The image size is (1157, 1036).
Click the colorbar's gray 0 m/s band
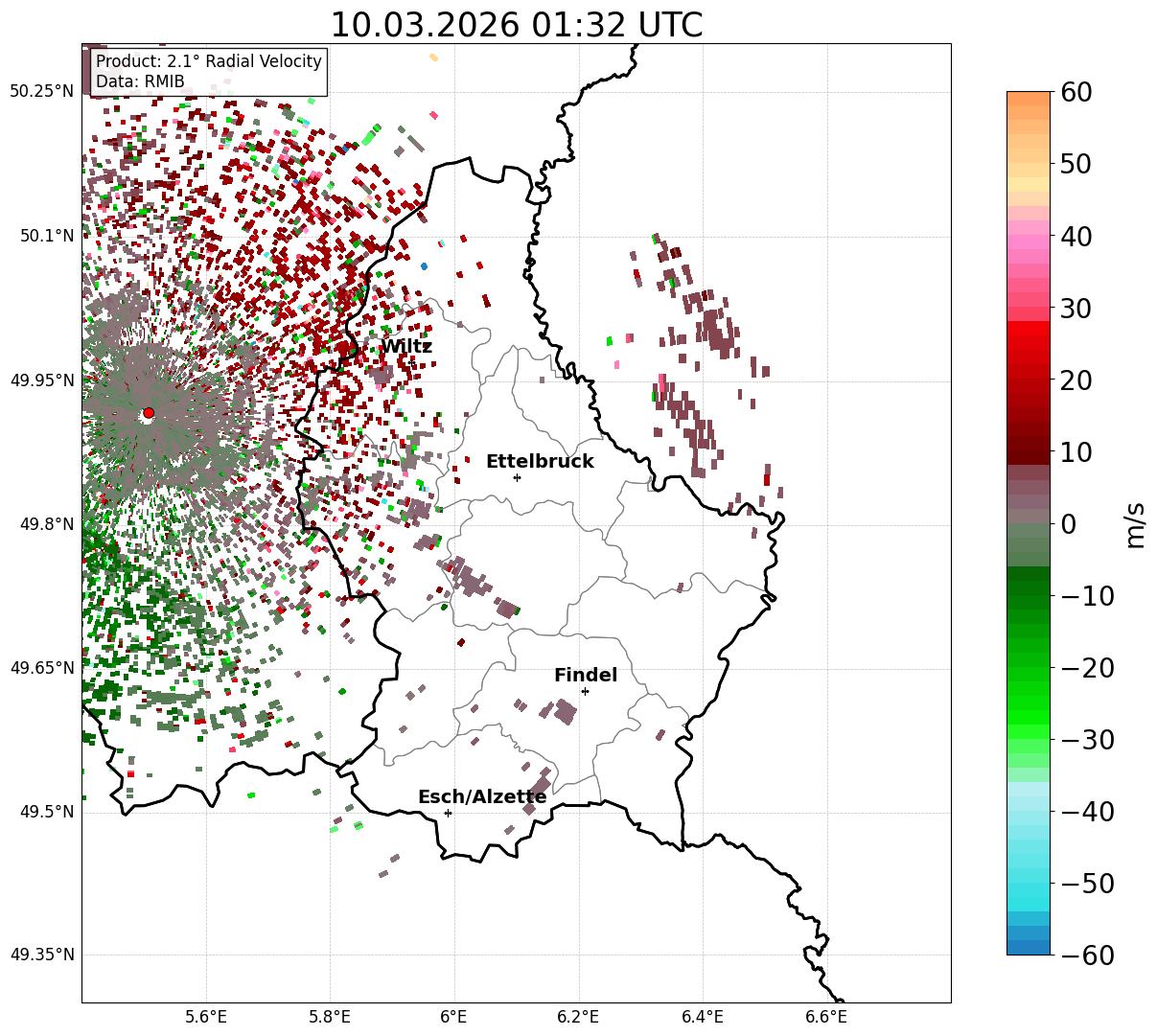pyautogui.click(x=1029, y=523)
